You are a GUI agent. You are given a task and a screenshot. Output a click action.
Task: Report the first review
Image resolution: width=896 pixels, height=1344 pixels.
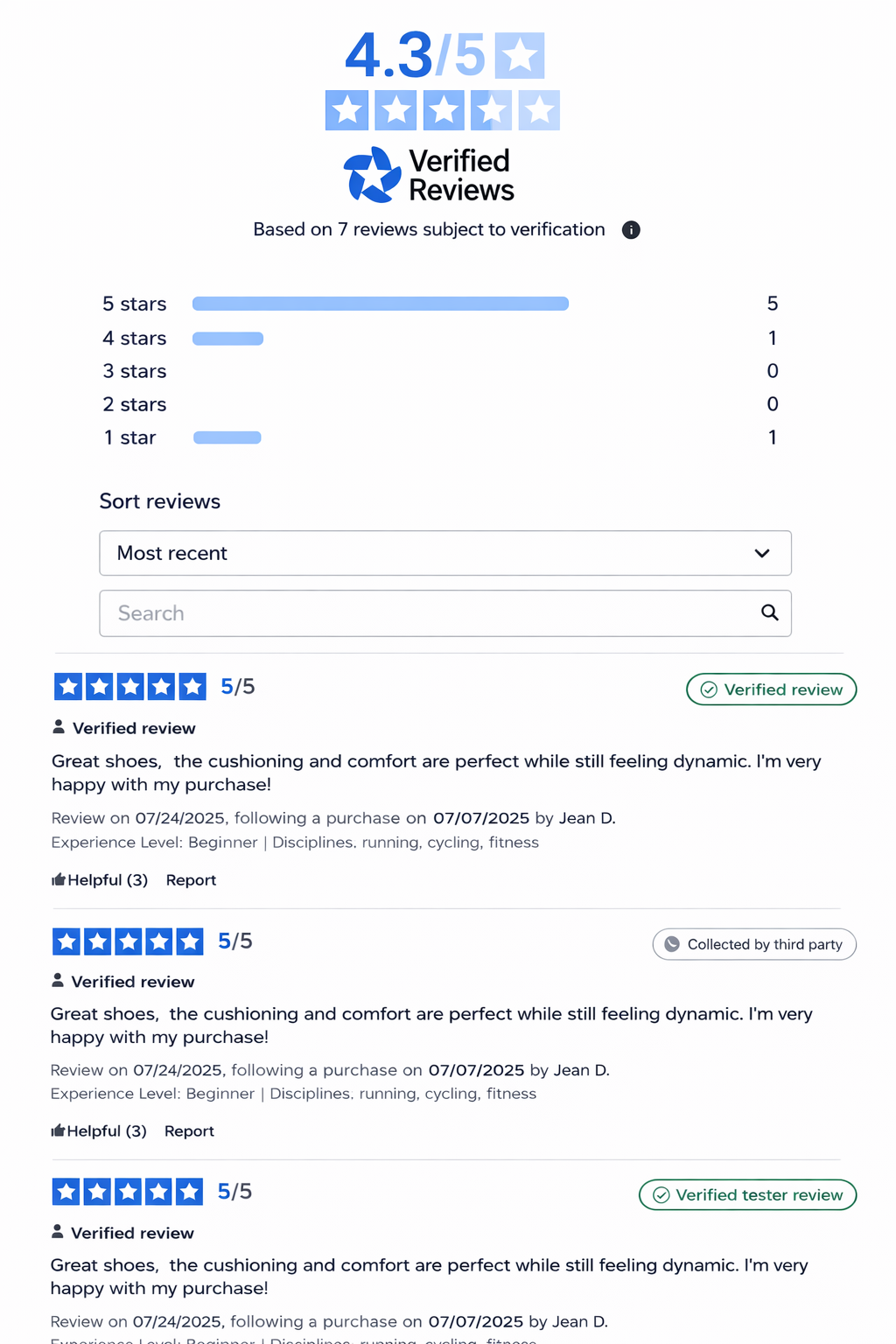191,880
